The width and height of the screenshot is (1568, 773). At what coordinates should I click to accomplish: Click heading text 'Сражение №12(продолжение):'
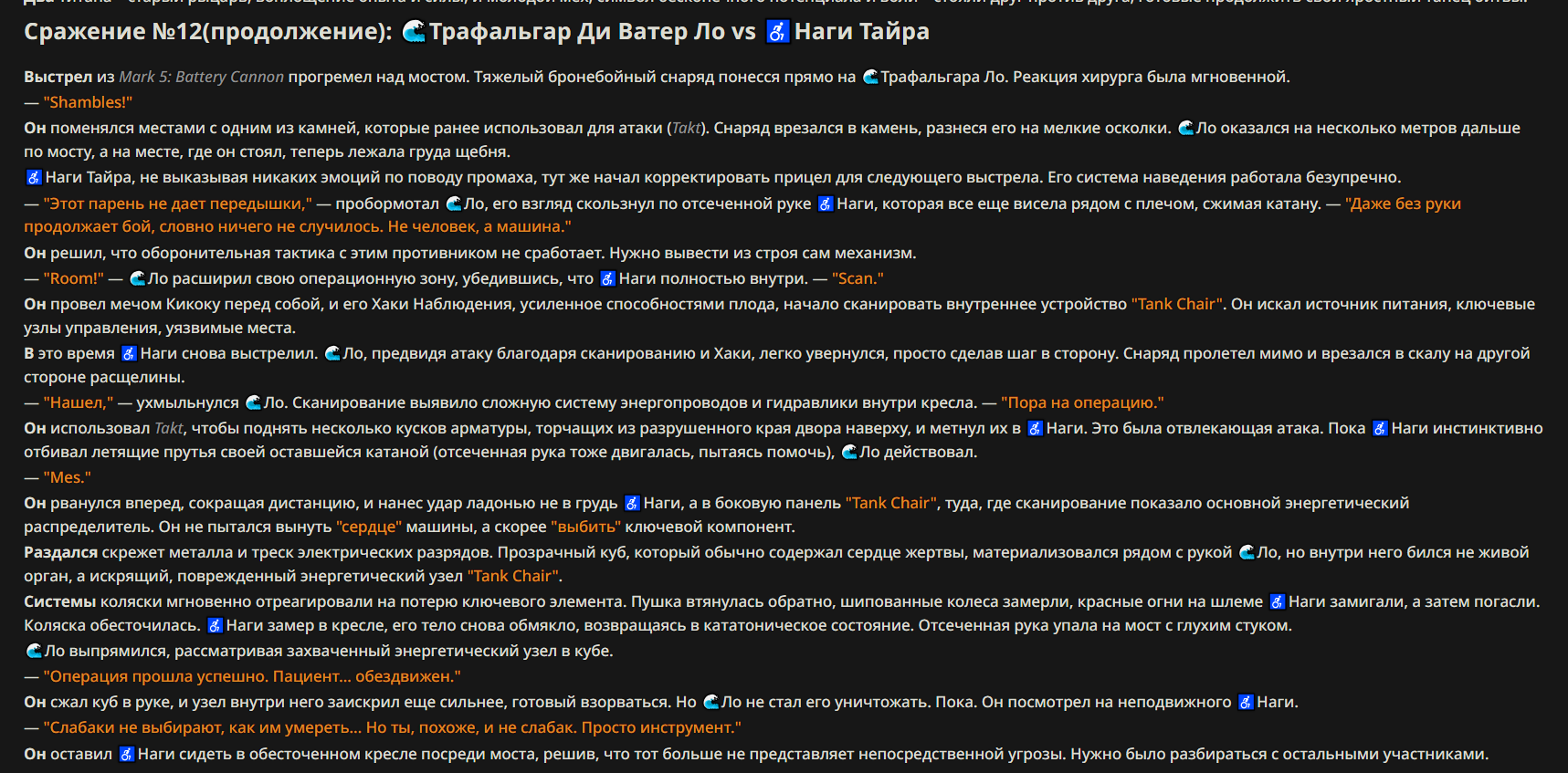click(x=207, y=32)
